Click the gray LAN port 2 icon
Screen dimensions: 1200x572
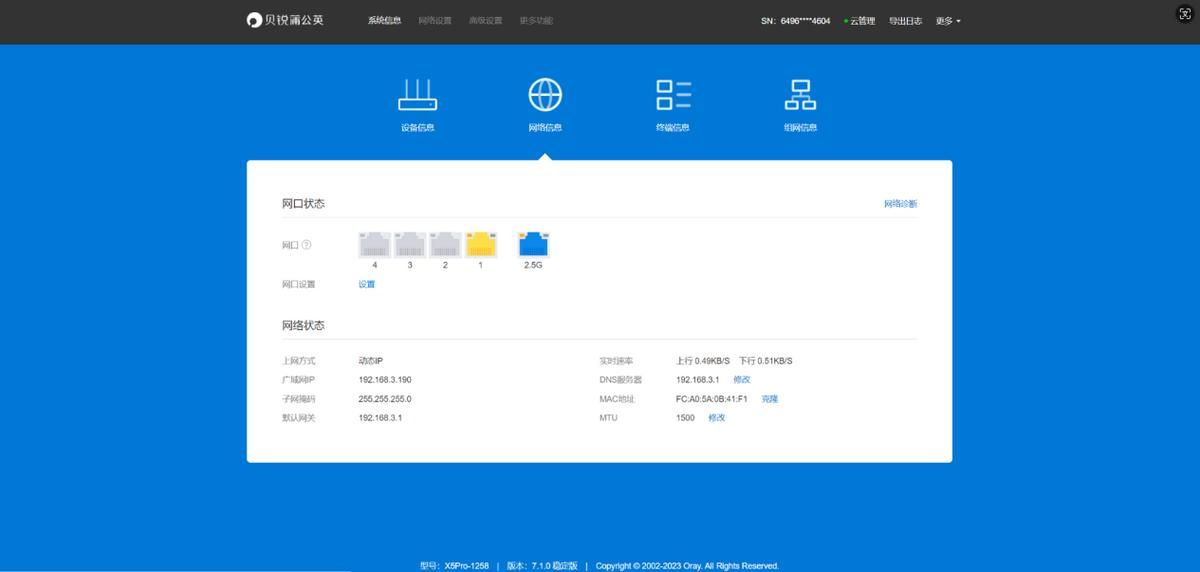tap(445, 244)
